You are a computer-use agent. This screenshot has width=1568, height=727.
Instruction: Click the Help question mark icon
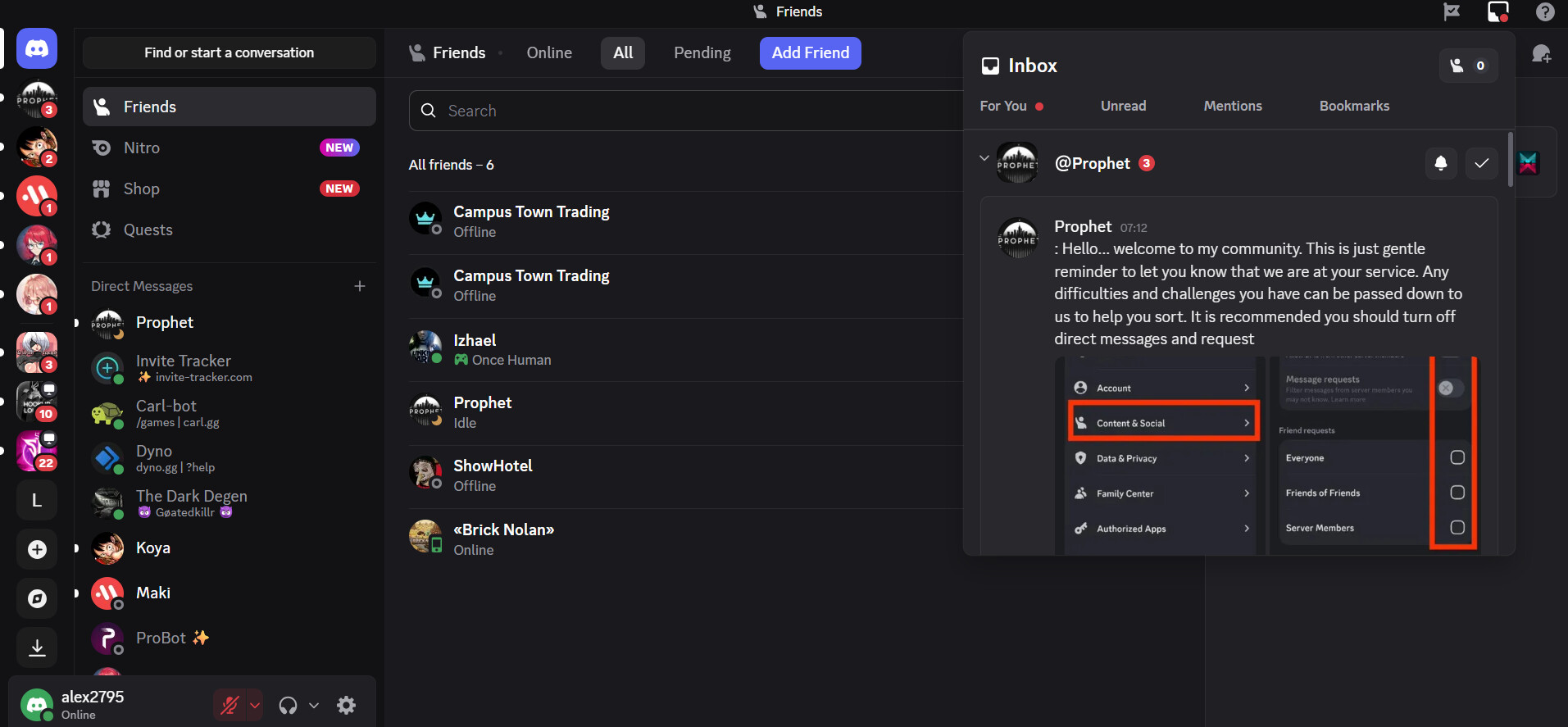[x=1544, y=11]
